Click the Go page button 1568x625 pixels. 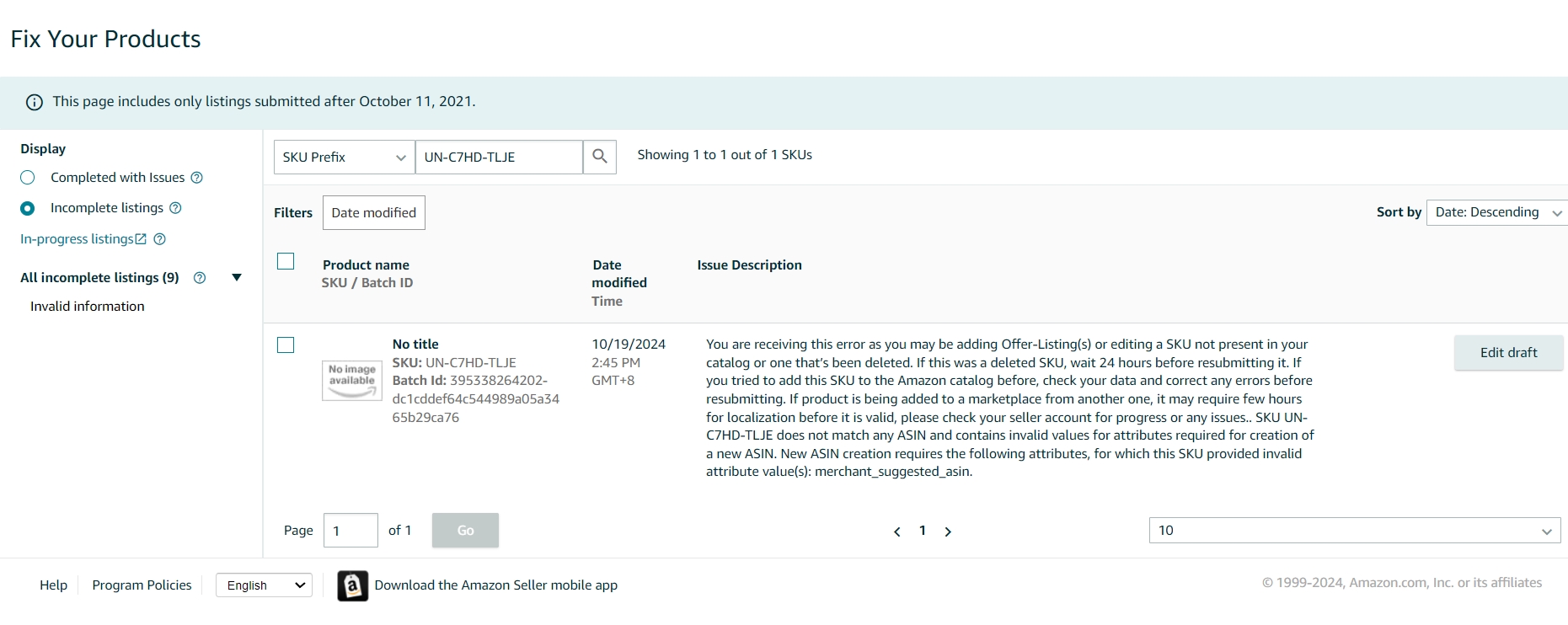465,531
